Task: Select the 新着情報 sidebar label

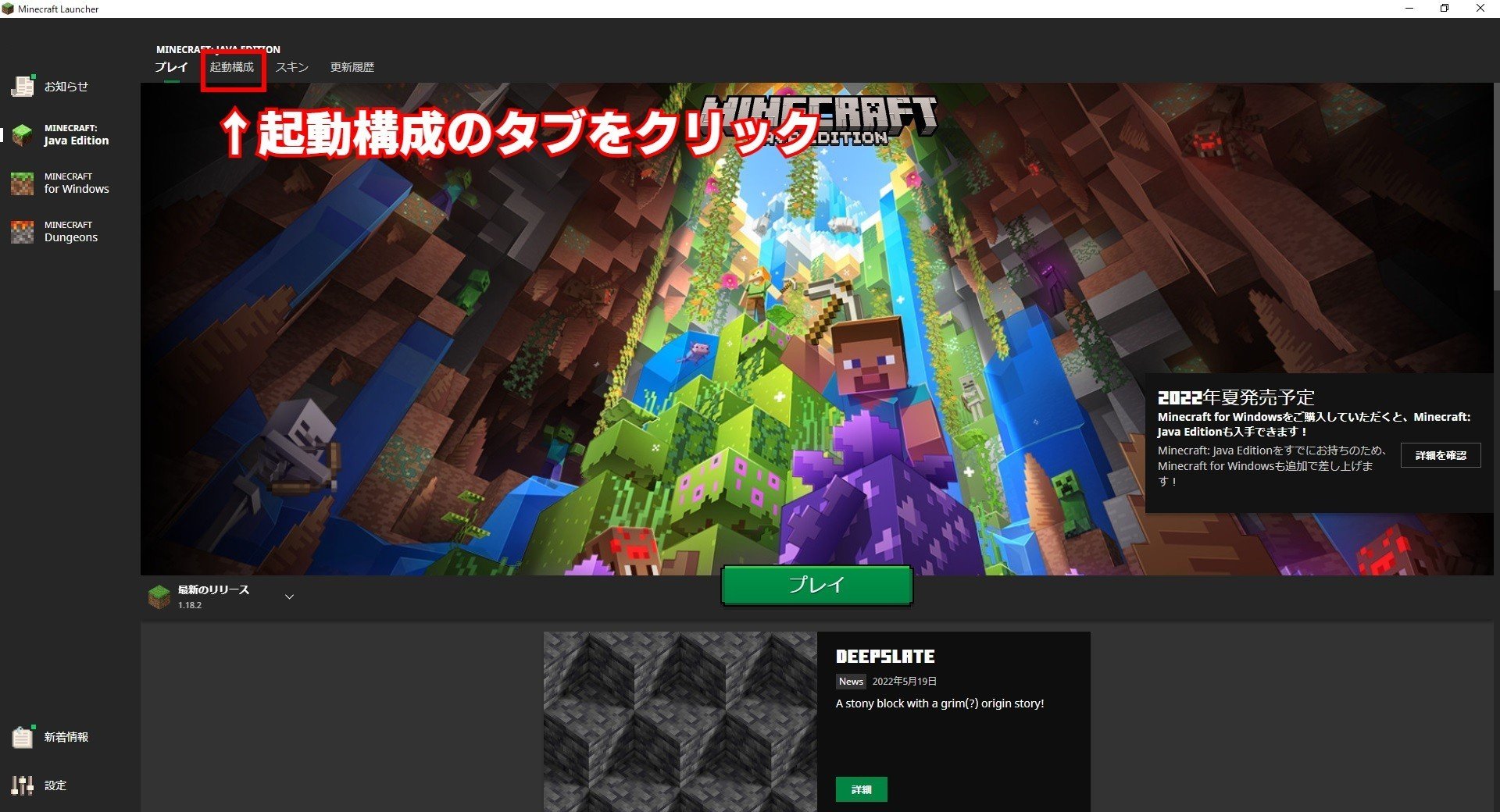Action: point(66,737)
